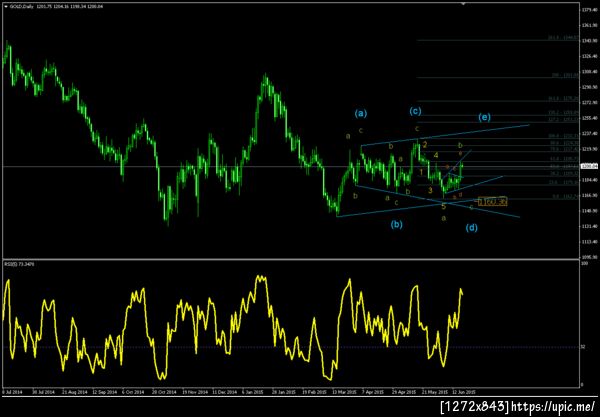This screenshot has width=600, height=417.
Task: Click the orange wave number 2
Action: coord(425,145)
